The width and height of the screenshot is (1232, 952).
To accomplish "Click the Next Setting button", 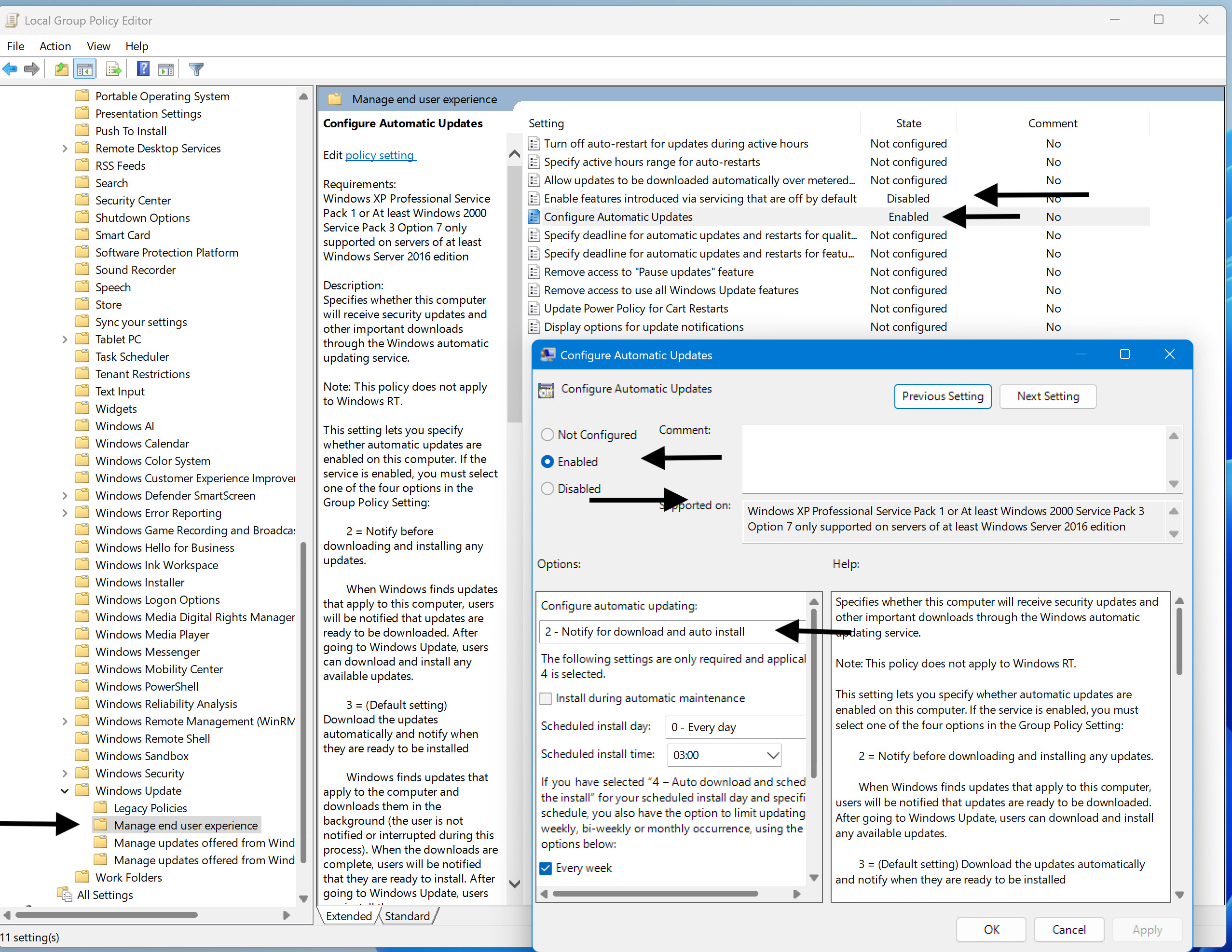I will click(1048, 396).
